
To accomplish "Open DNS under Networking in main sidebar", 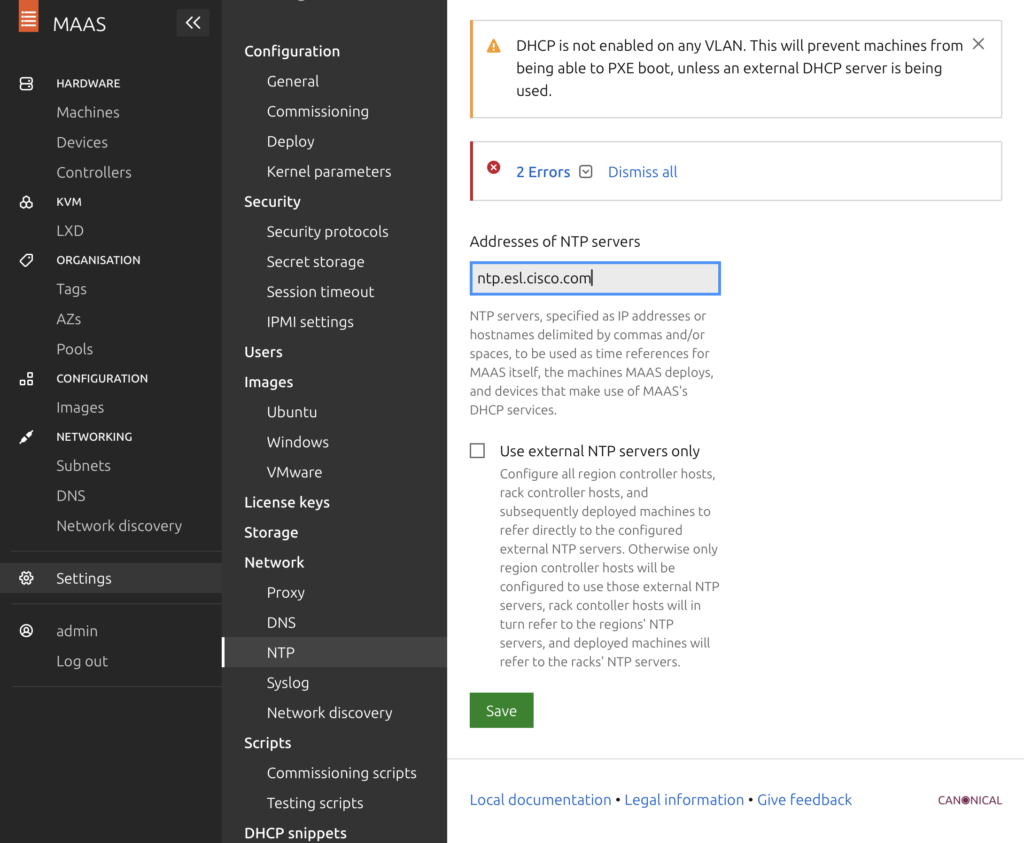I will tap(71, 496).
